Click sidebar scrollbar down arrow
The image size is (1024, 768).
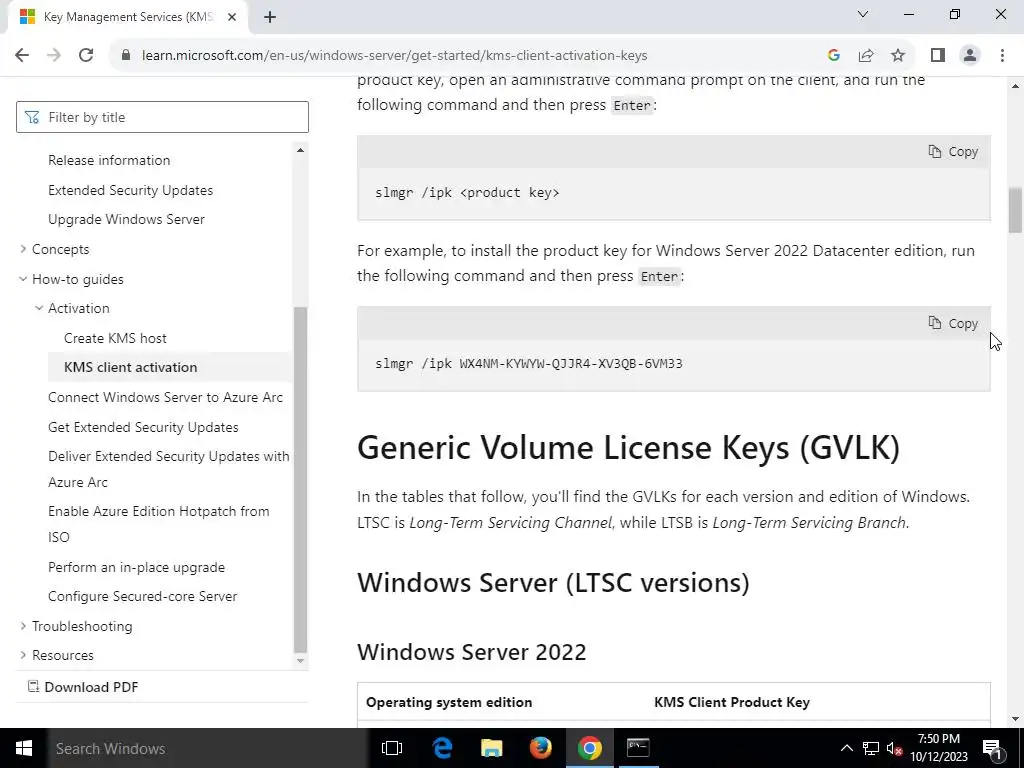[300, 661]
